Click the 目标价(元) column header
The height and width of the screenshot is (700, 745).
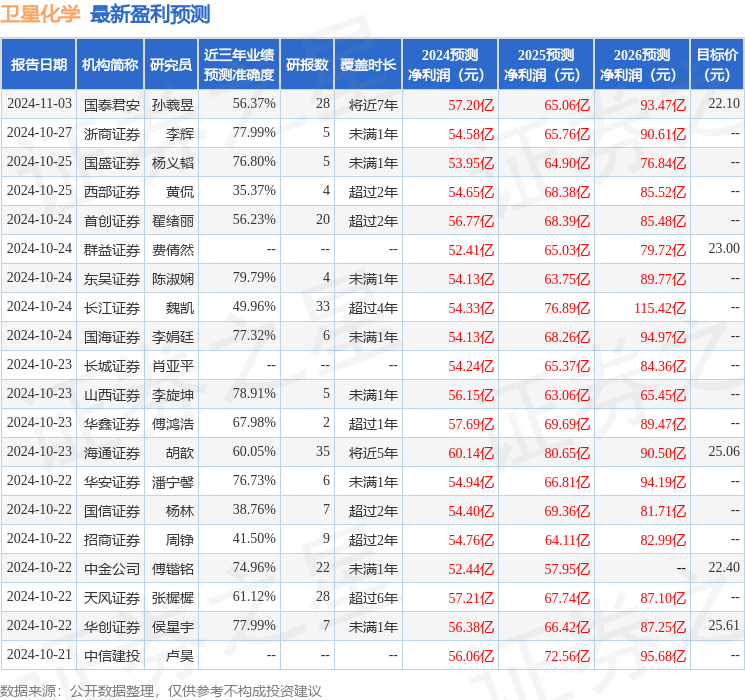717,65
